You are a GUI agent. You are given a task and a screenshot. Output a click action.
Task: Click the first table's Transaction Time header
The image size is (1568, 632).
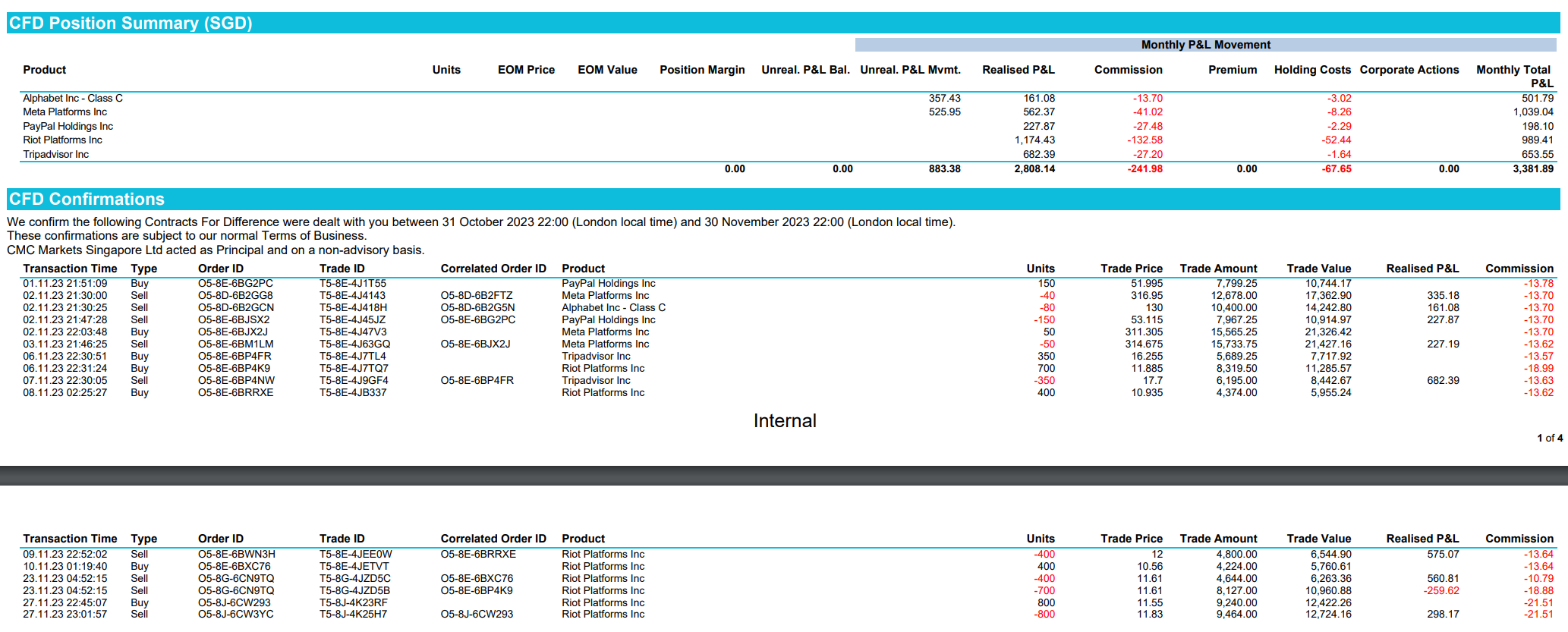[x=70, y=269]
